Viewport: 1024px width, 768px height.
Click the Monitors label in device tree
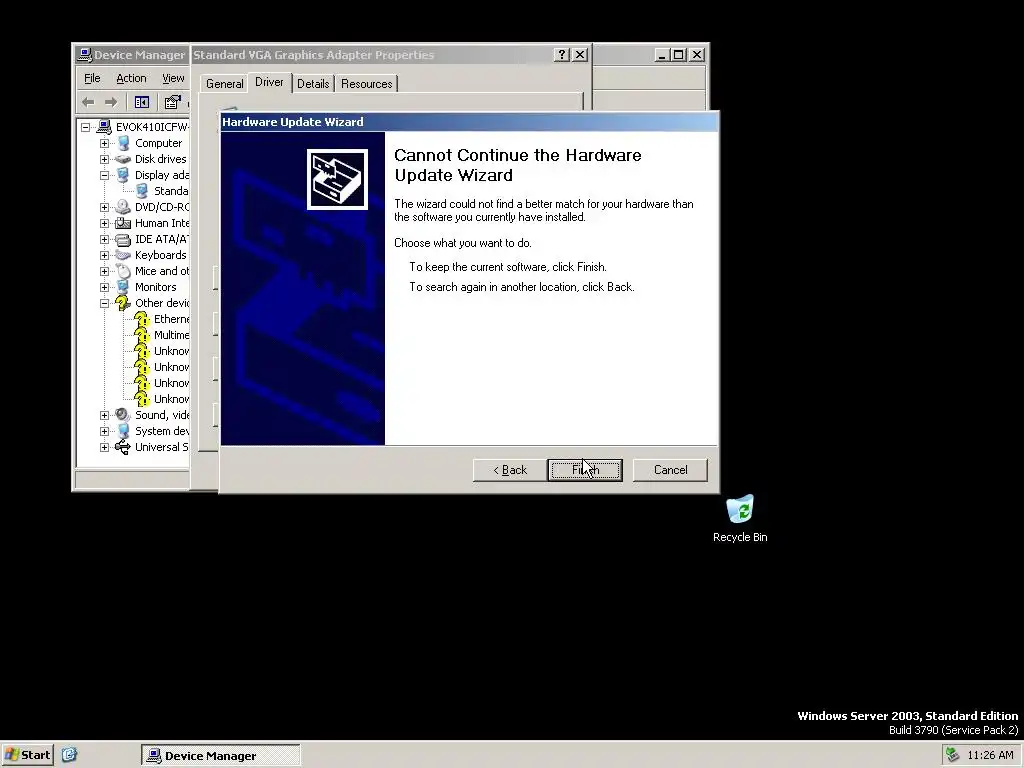click(x=155, y=287)
